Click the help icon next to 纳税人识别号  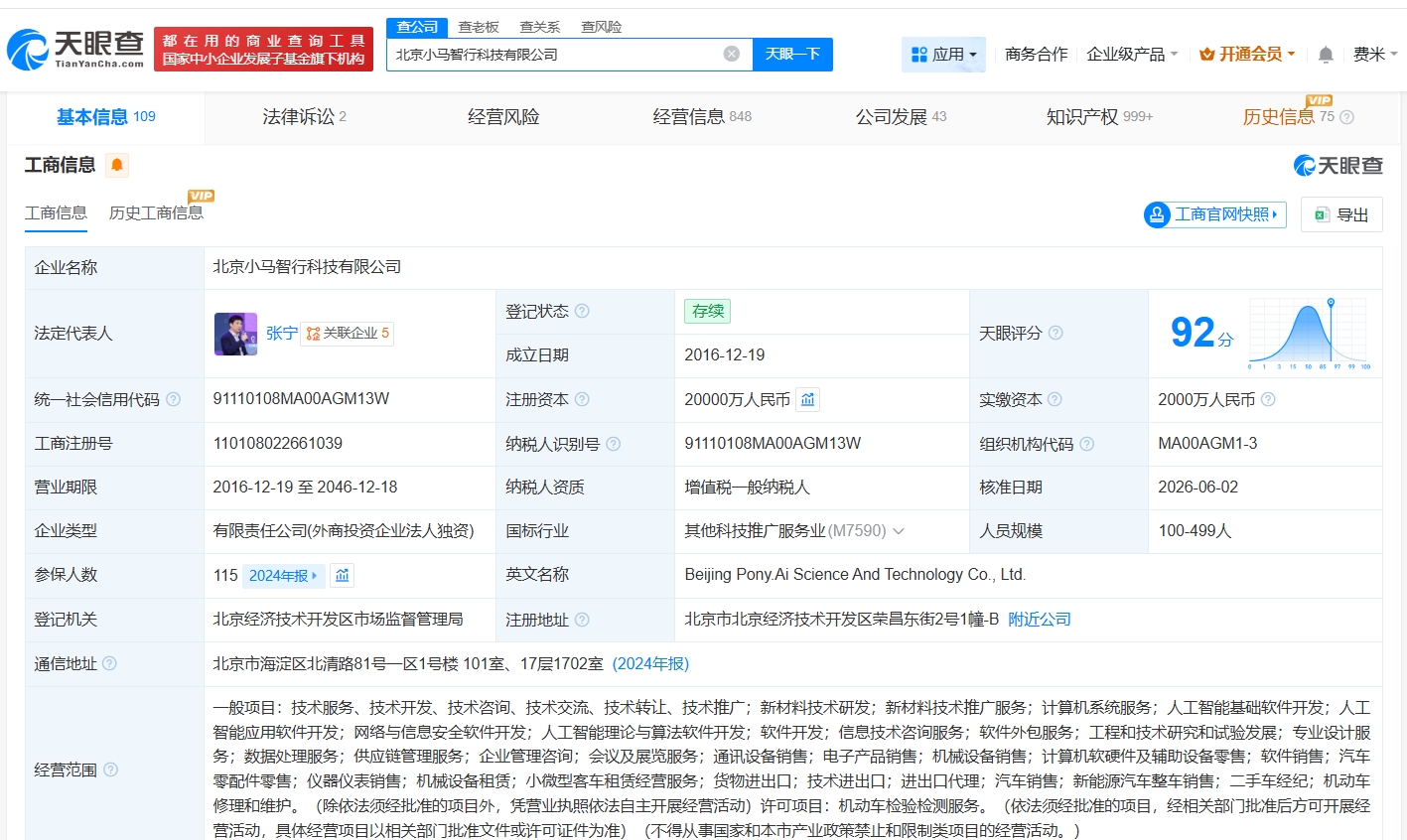(614, 444)
